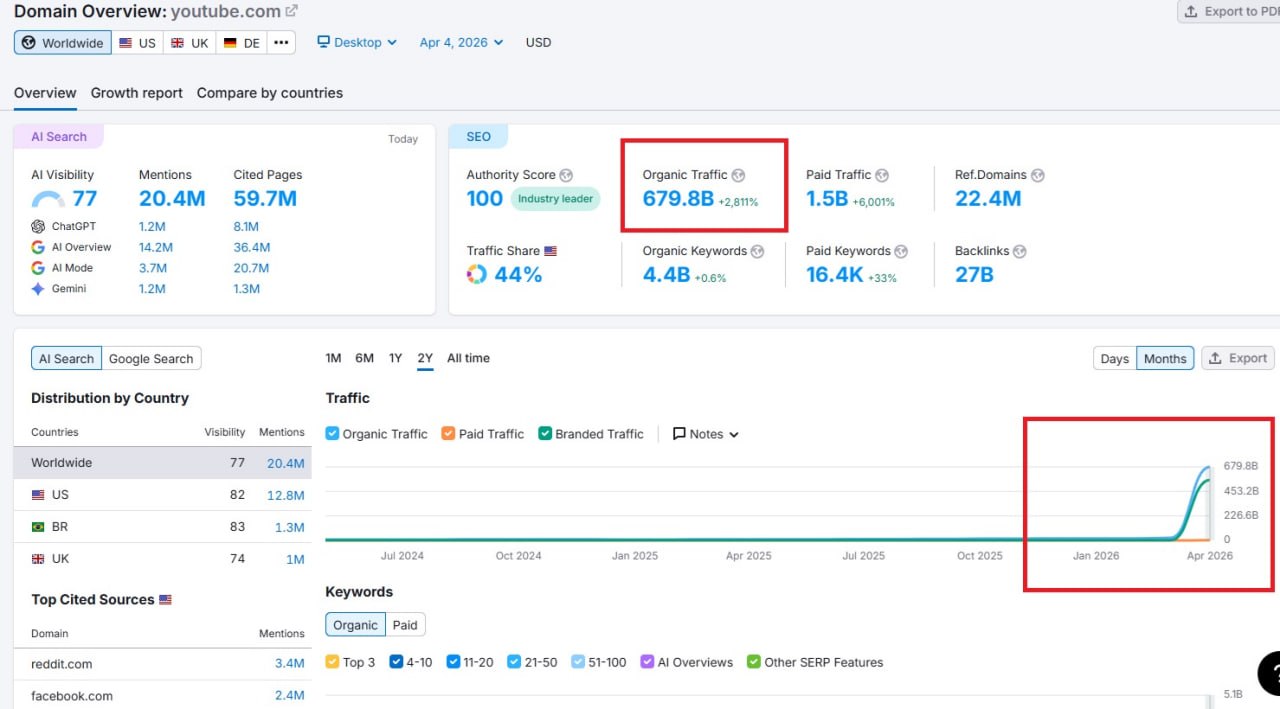
Task: Uncheck the Organic Traffic checkbox
Action: (333, 434)
